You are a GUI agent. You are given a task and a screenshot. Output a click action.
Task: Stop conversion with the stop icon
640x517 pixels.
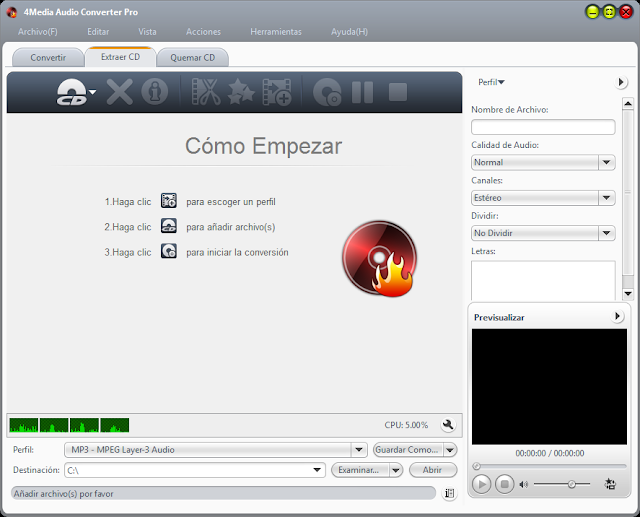pyautogui.click(x=398, y=92)
